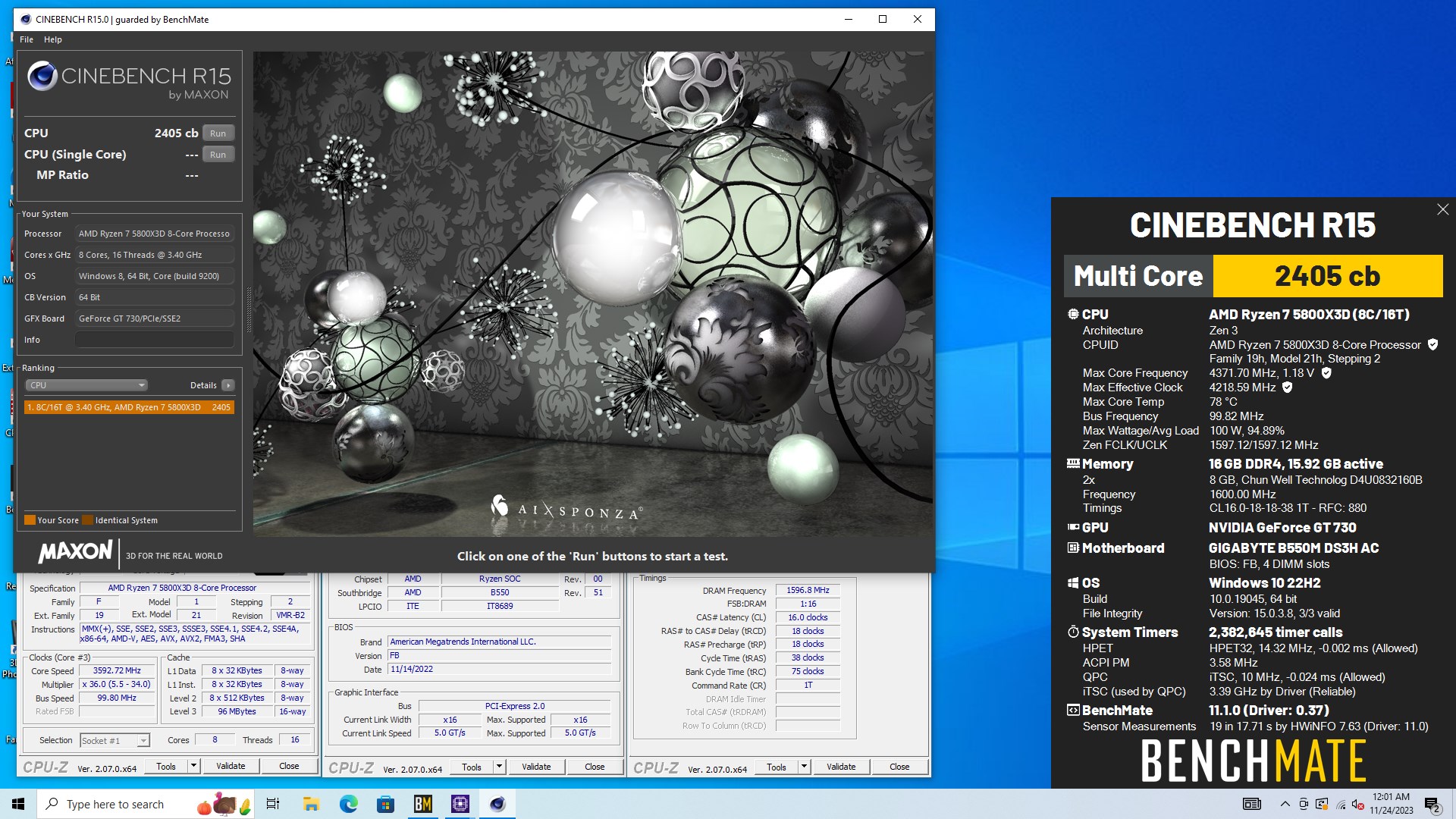1456x819 pixels.
Task: Click Close in right CPU-Z window
Action: tap(899, 767)
